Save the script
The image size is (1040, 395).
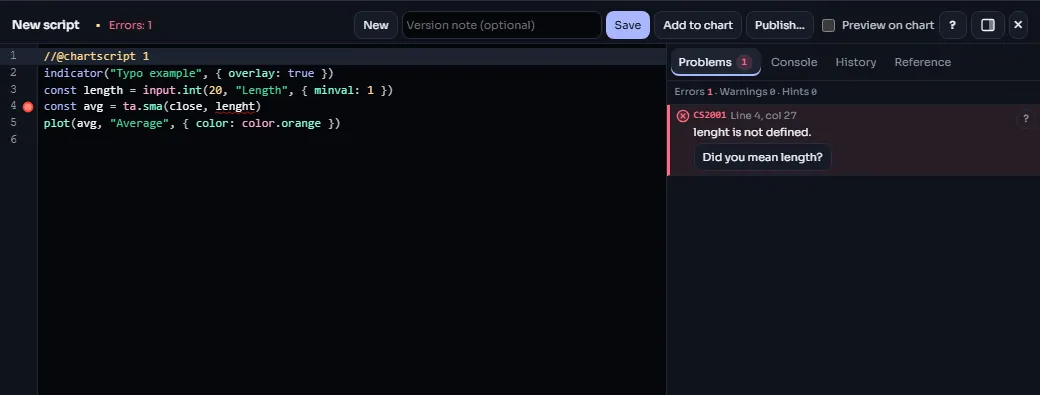click(x=627, y=25)
